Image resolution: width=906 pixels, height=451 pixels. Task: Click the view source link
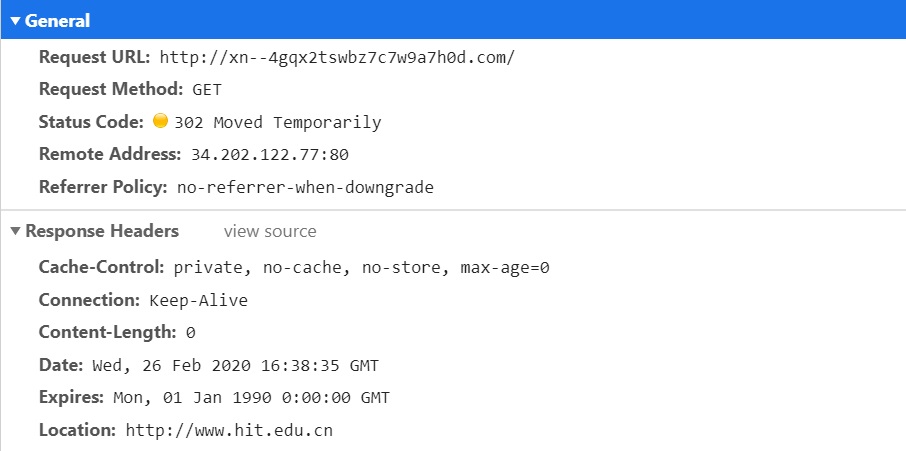point(270,232)
